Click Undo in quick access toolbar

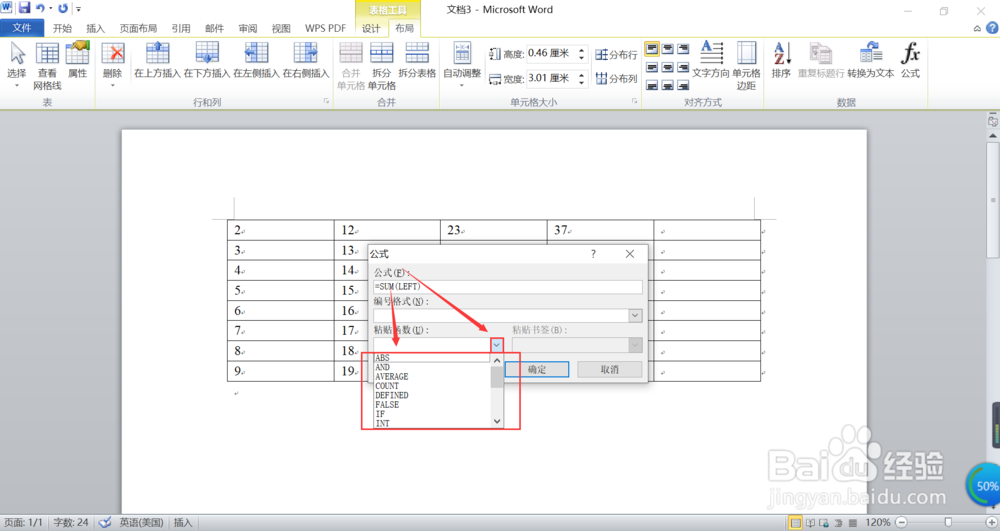(40, 8)
